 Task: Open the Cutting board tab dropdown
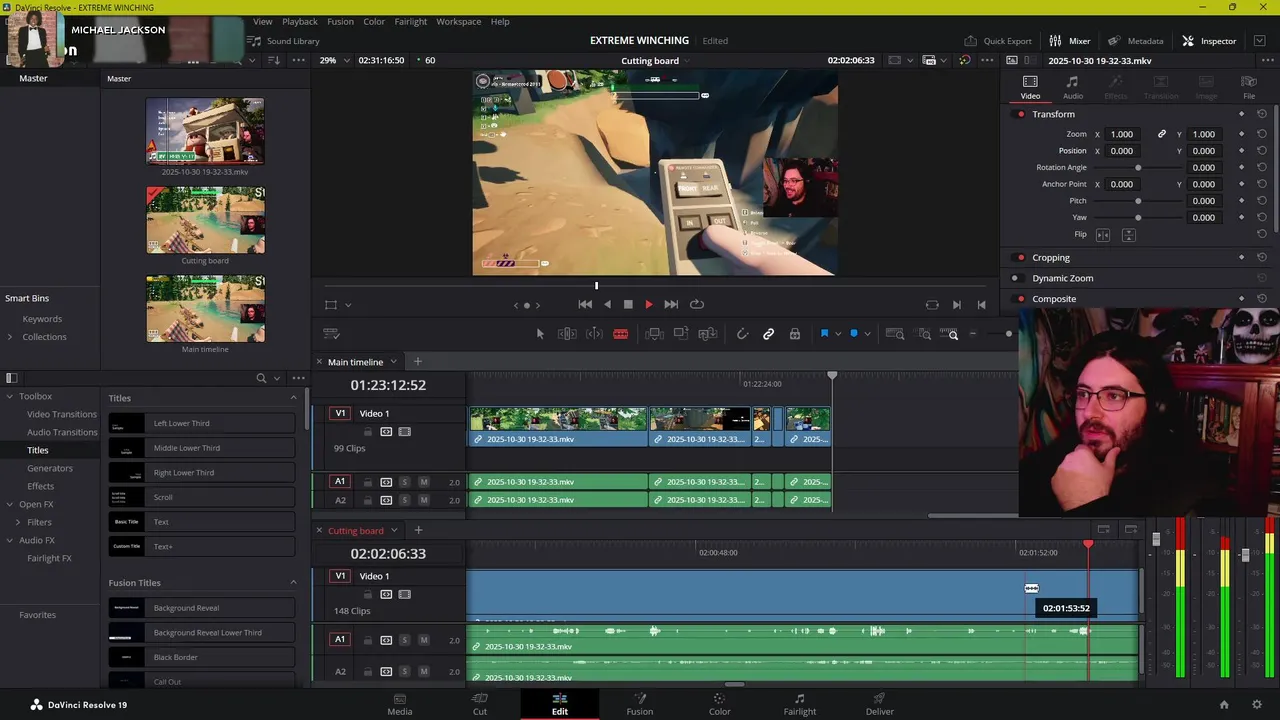click(x=394, y=531)
